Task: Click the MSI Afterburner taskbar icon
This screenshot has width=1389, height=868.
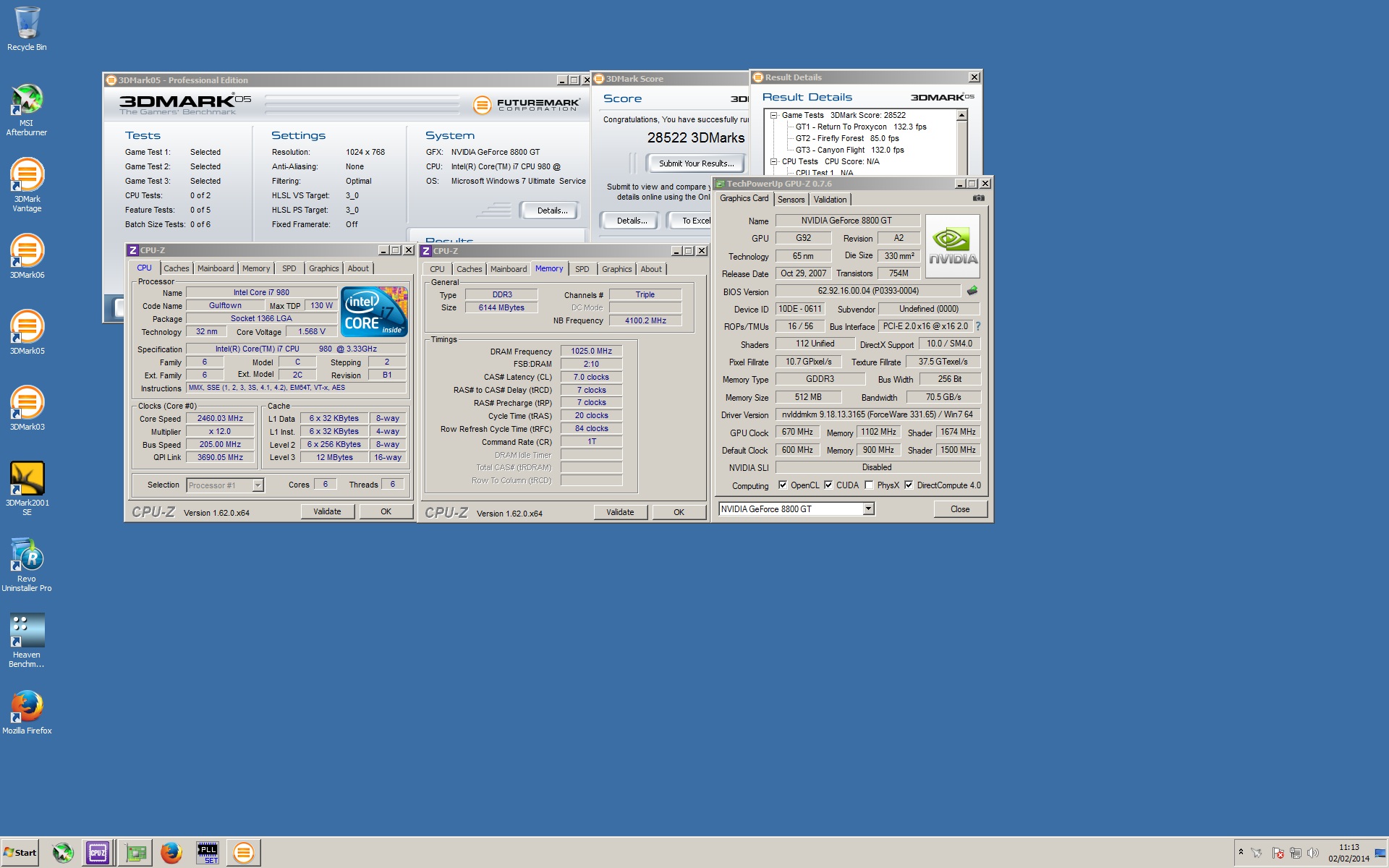Action: 63,853
